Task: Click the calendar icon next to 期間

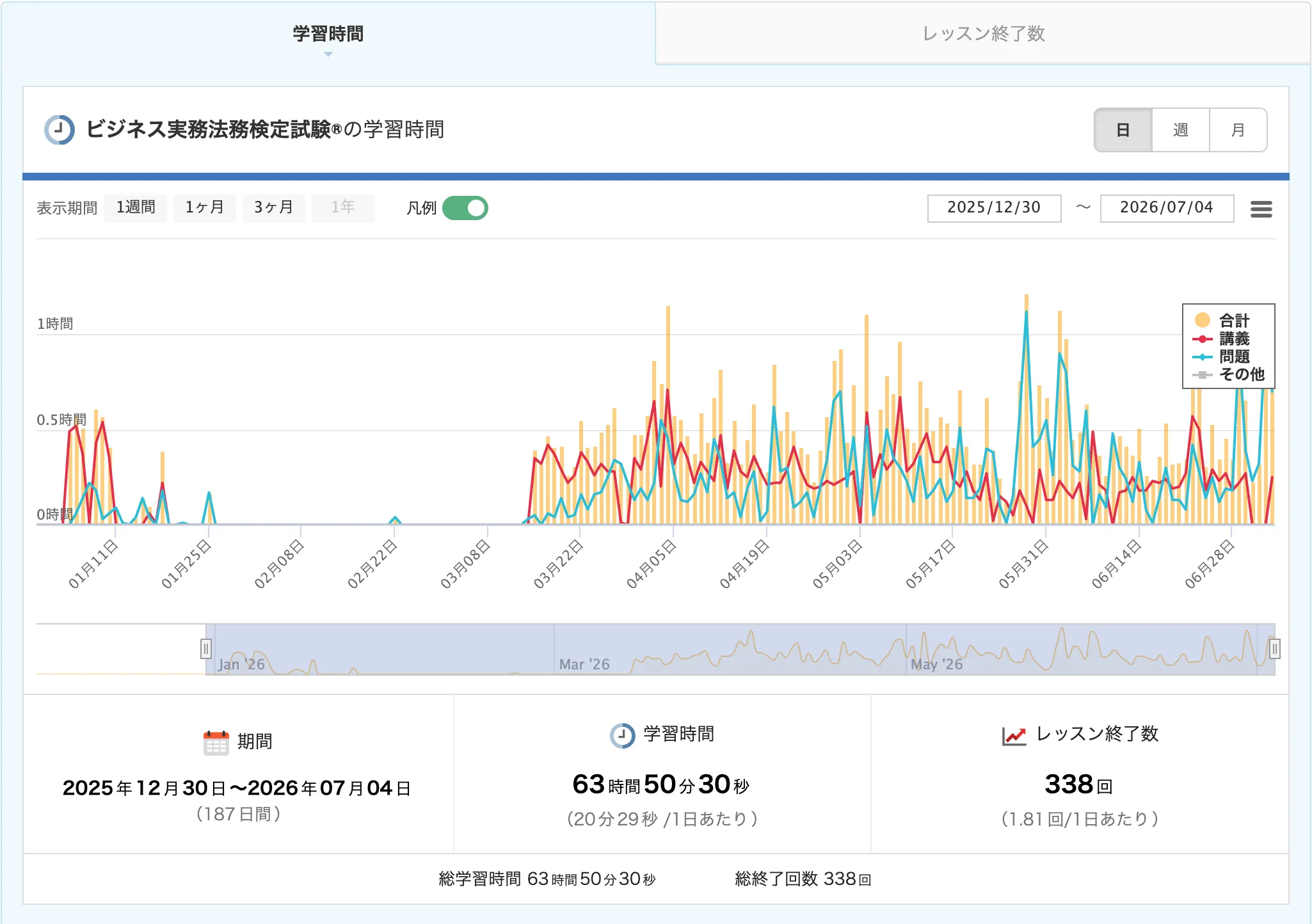Action: pyautogui.click(x=216, y=742)
